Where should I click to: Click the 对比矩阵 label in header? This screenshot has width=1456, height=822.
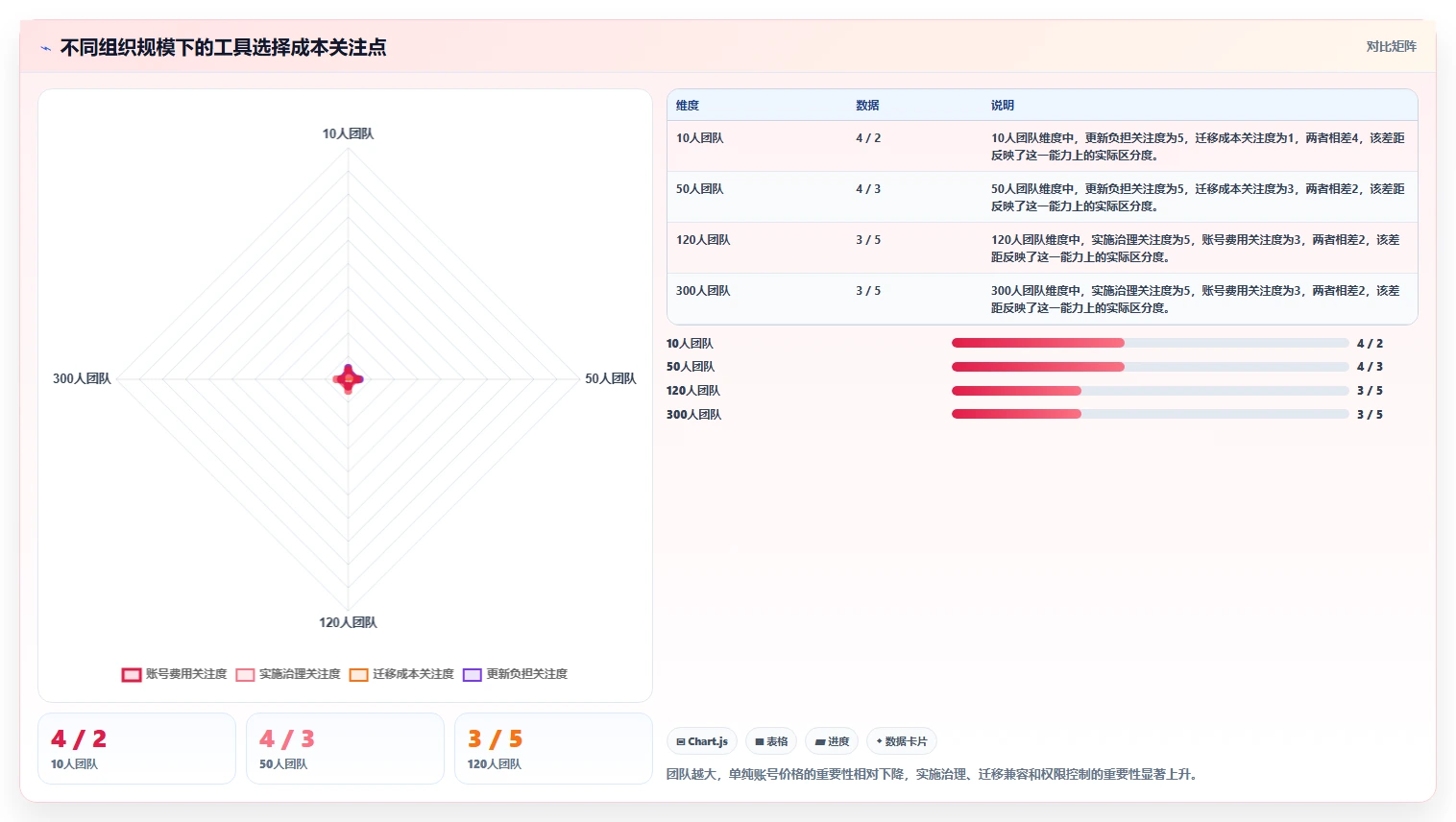pos(1391,46)
